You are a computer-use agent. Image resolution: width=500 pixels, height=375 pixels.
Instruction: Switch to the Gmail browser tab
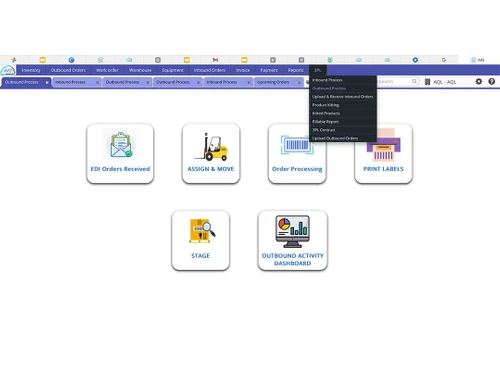point(215,60)
